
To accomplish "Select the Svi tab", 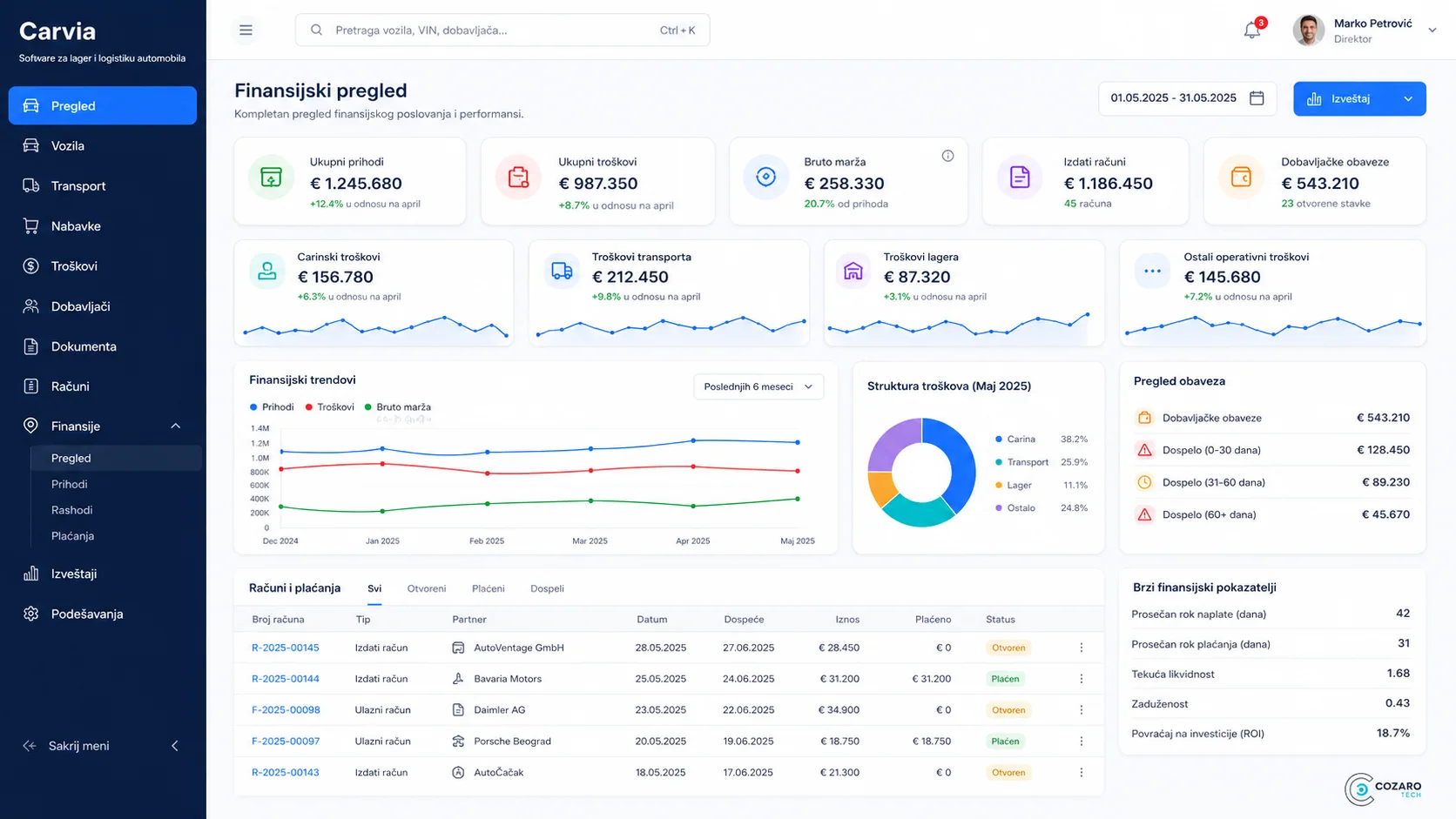I will pos(374,588).
